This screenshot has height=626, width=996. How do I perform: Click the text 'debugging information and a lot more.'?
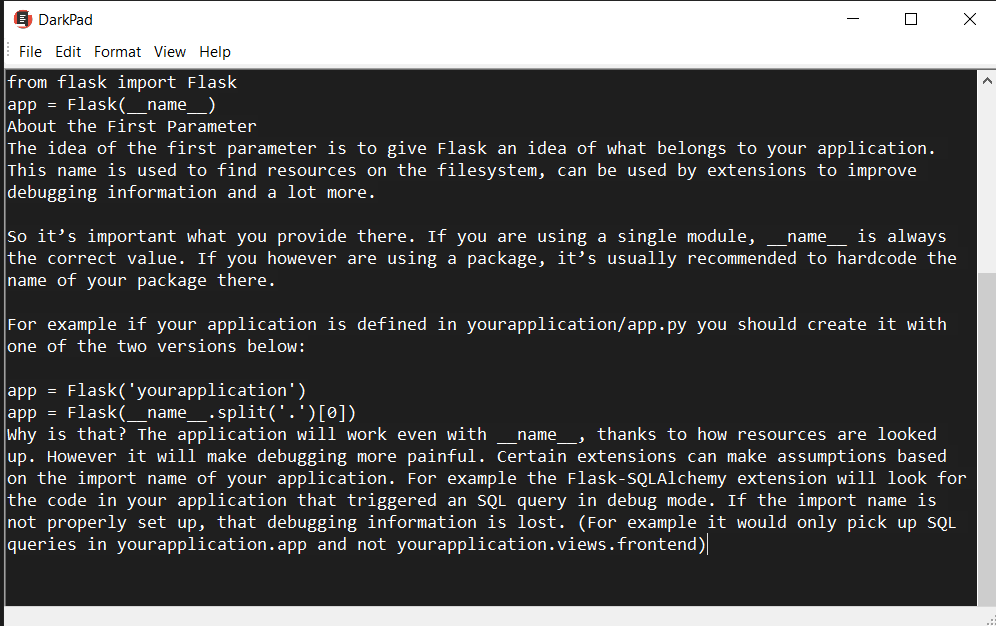coord(191,193)
